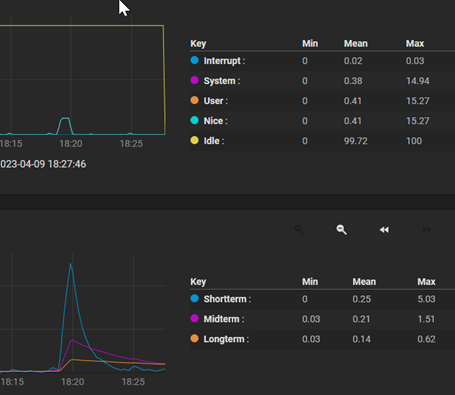Click Longterm min value 0.03
This screenshot has width=455, height=395.
pyautogui.click(x=311, y=339)
